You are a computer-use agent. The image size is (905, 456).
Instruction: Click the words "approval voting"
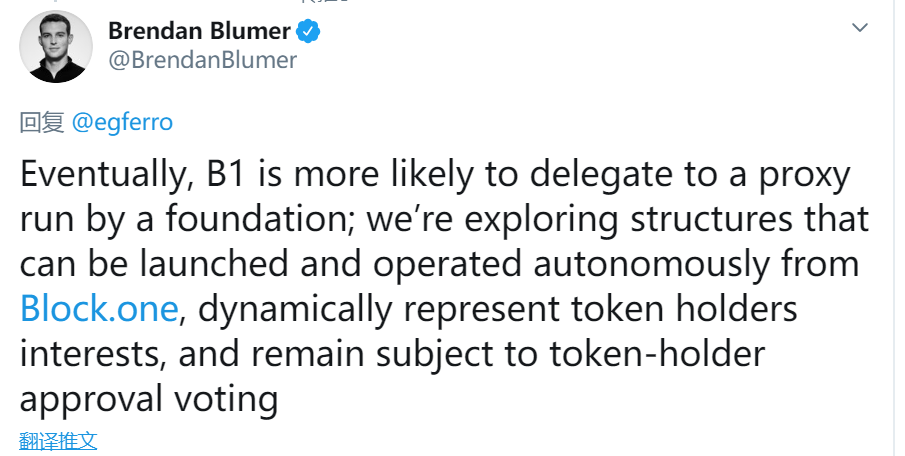(x=149, y=400)
